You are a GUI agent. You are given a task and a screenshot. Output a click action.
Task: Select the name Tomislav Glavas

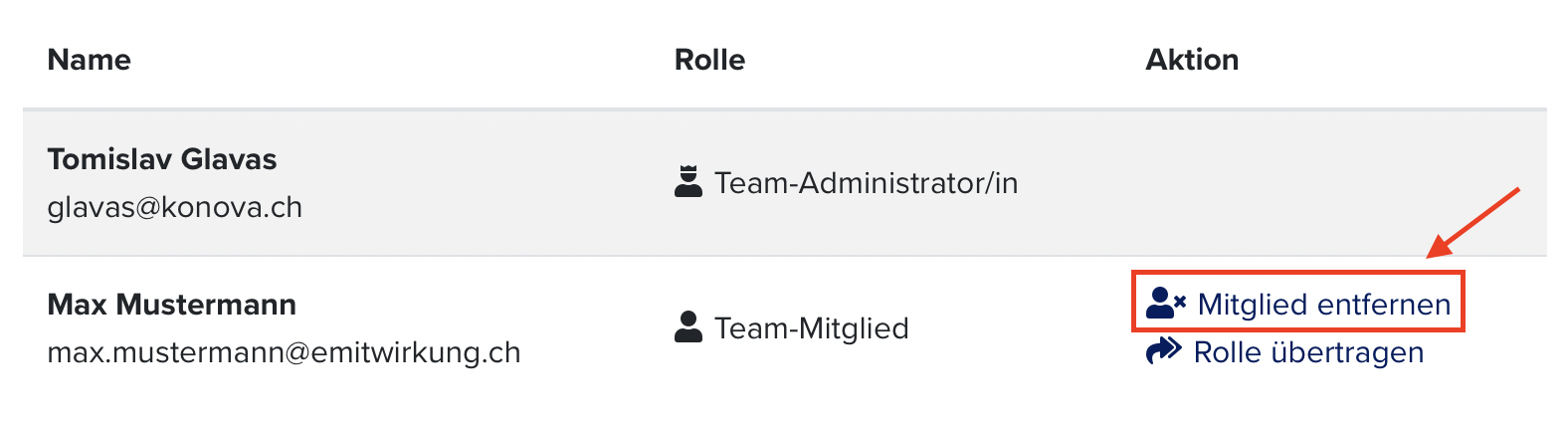click(x=162, y=159)
